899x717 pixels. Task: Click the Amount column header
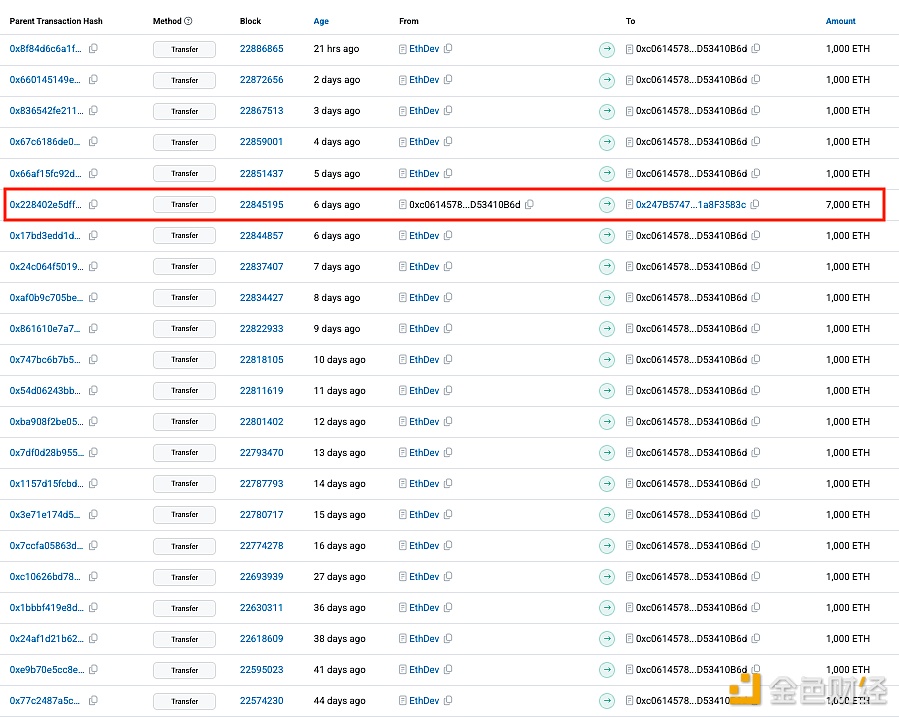pos(840,21)
